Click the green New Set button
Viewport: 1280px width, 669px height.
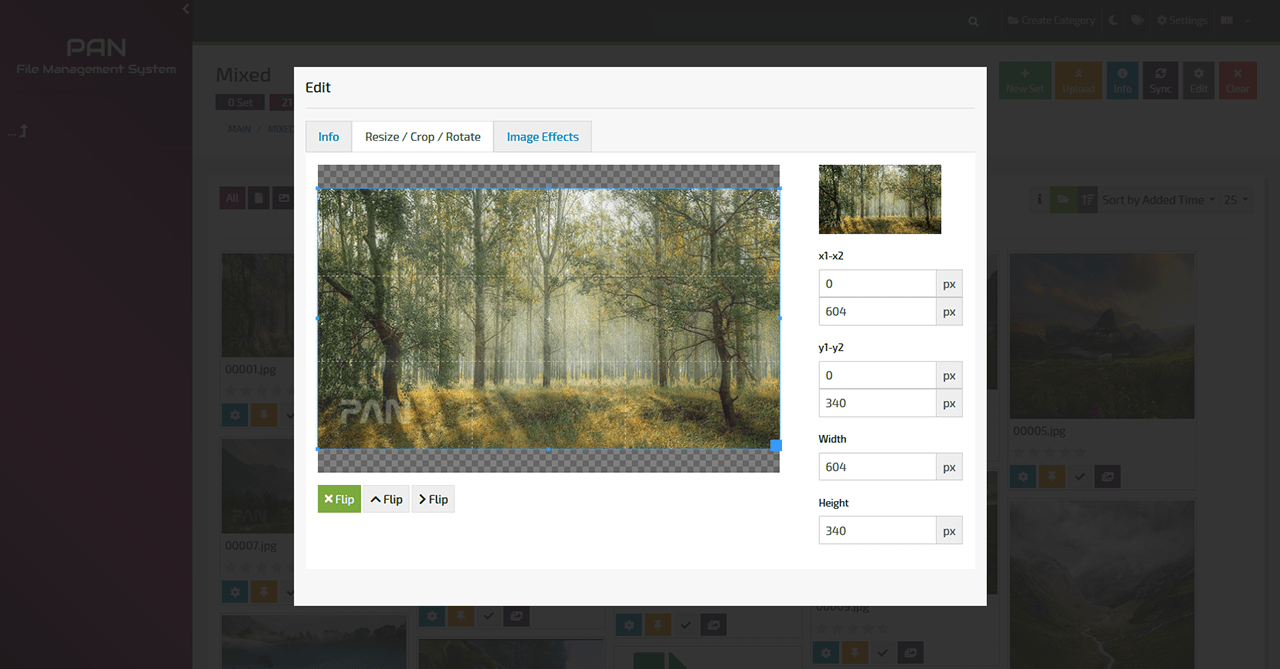(1025, 80)
